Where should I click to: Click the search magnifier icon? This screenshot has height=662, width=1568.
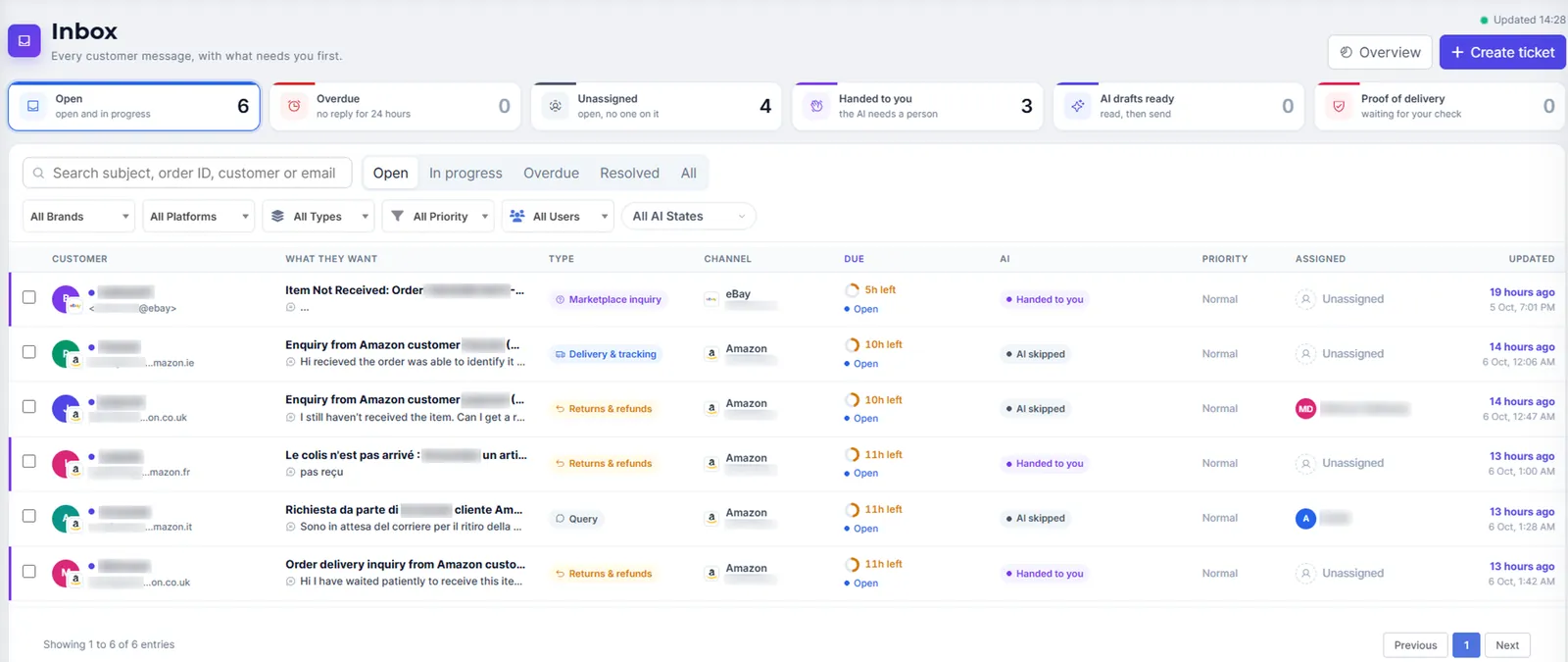pos(39,174)
